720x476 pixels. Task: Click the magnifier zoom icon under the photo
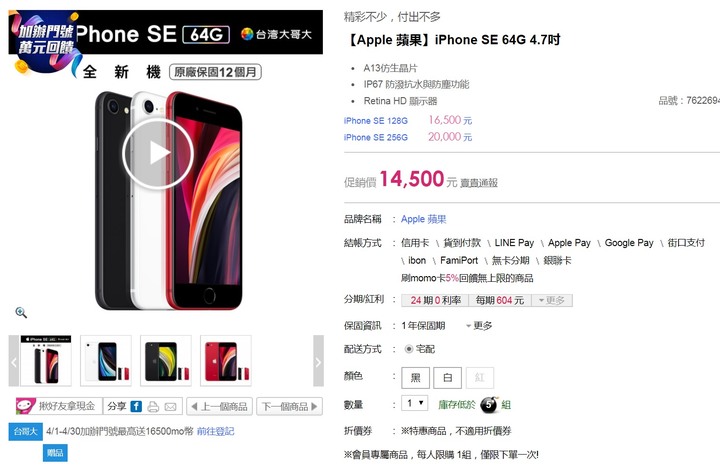(21, 313)
